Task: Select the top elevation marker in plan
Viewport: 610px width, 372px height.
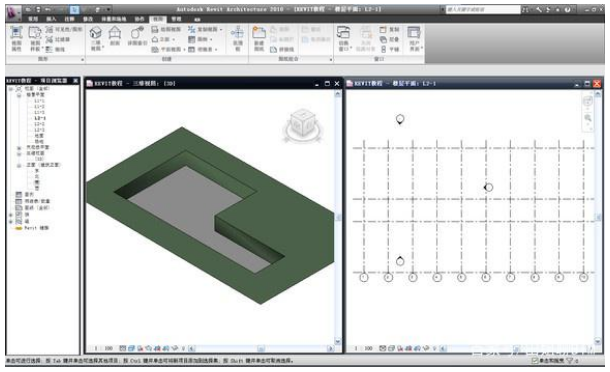Action: pos(400,119)
